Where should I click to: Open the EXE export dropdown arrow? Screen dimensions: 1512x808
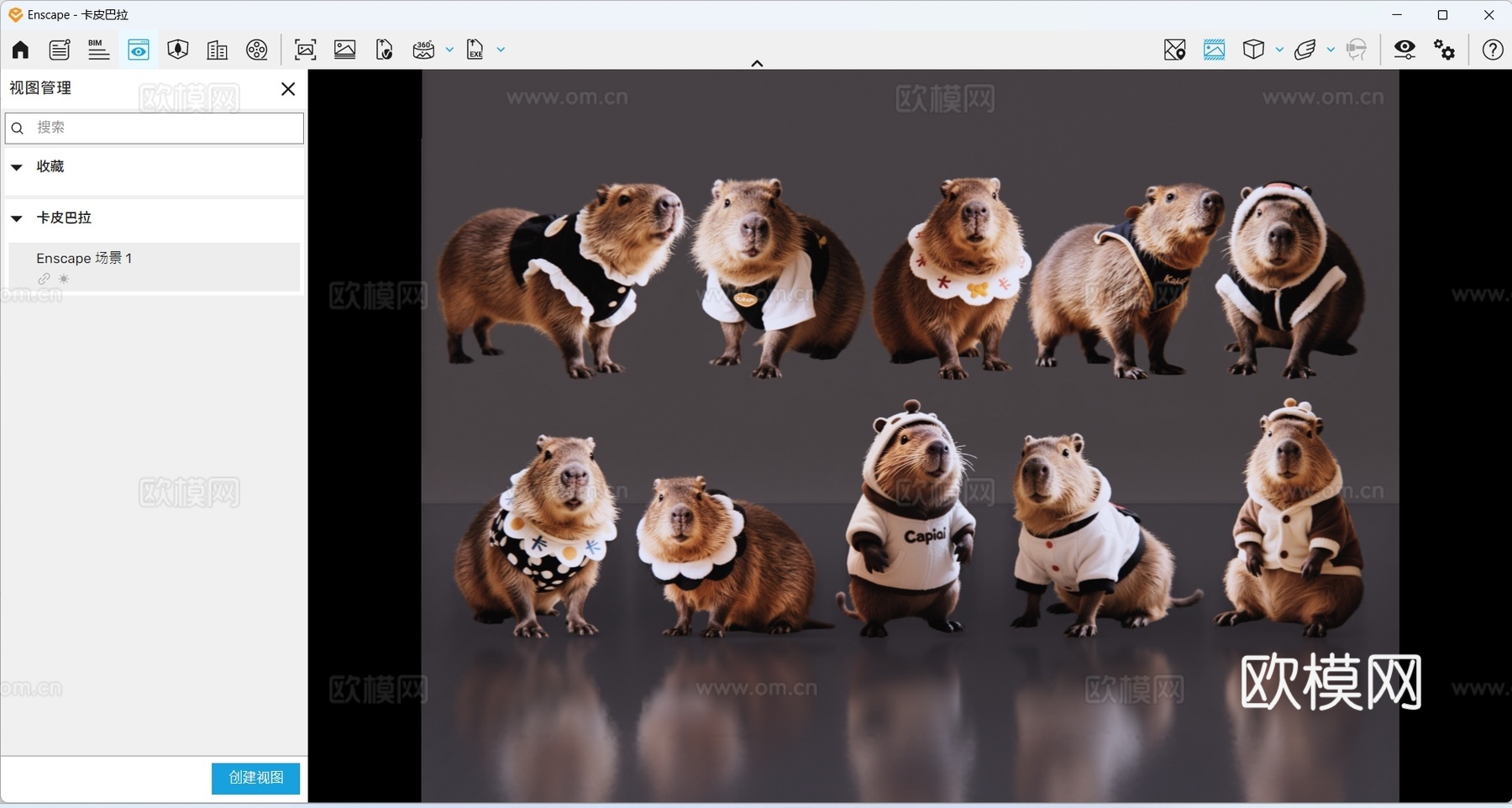[501, 50]
